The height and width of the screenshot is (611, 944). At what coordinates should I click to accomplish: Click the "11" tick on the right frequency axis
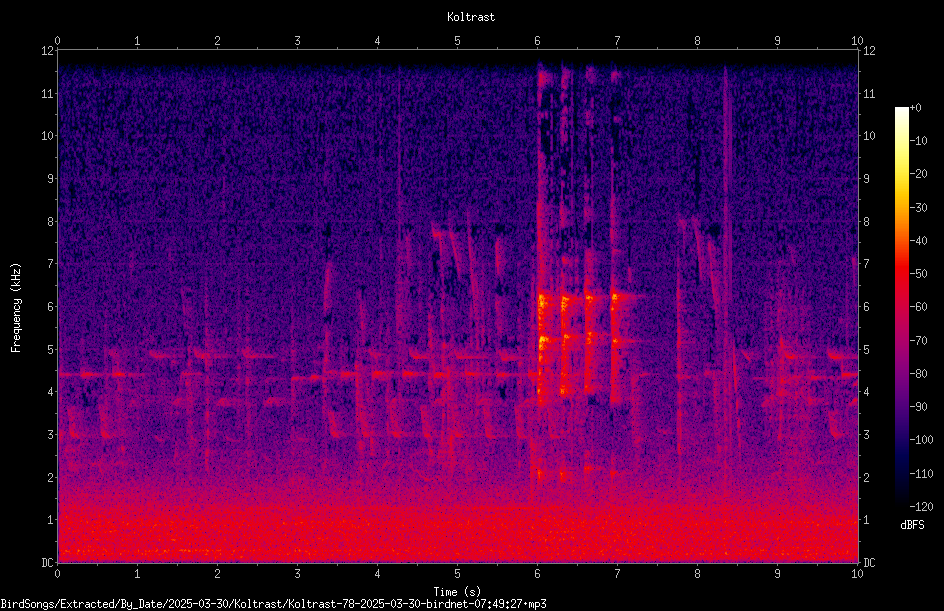tap(869, 93)
